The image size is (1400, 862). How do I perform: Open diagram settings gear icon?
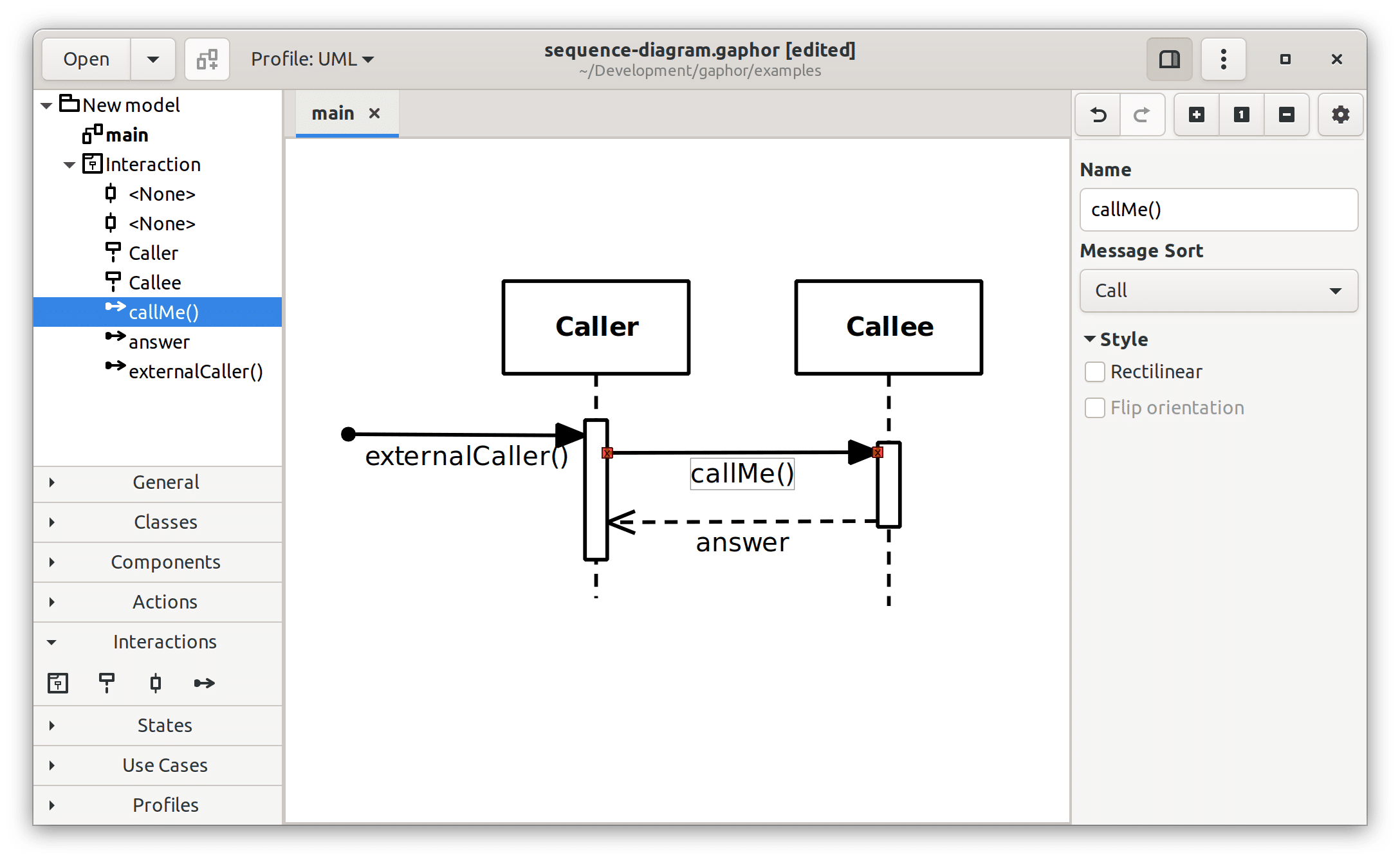pyautogui.click(x=1340, y=115)
